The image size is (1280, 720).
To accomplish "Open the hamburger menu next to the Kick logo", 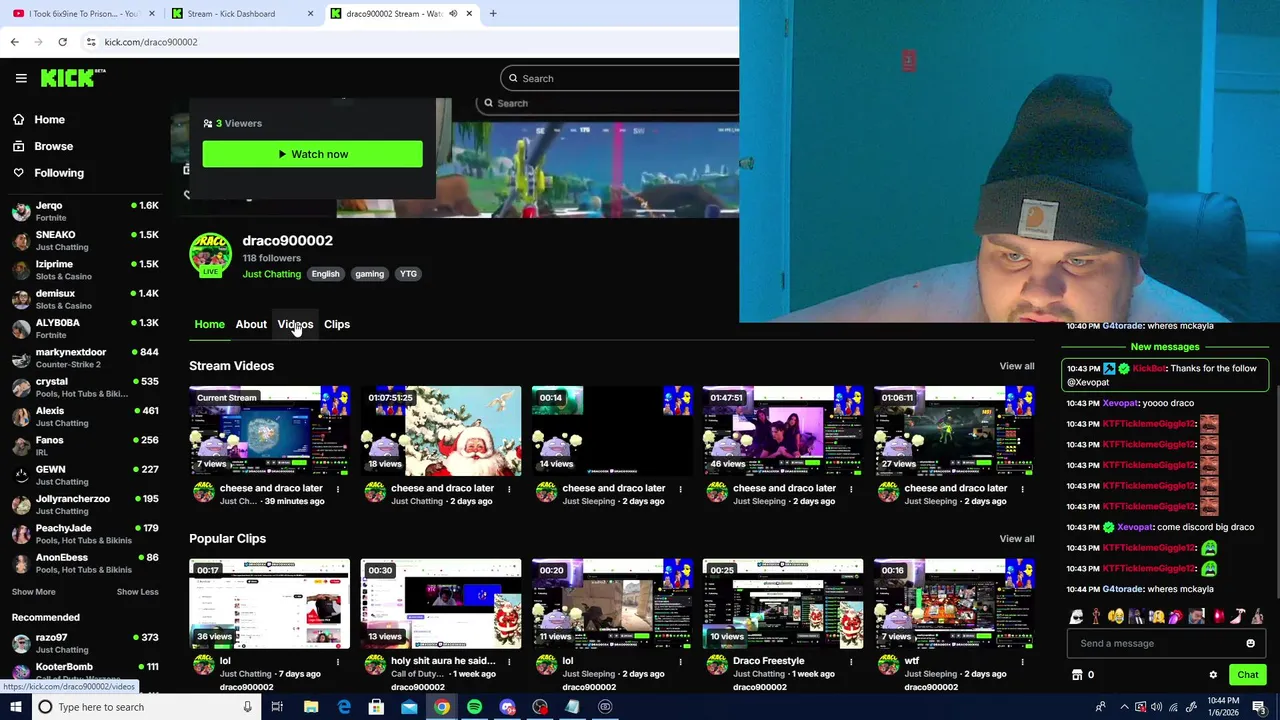I will [21, 78].
